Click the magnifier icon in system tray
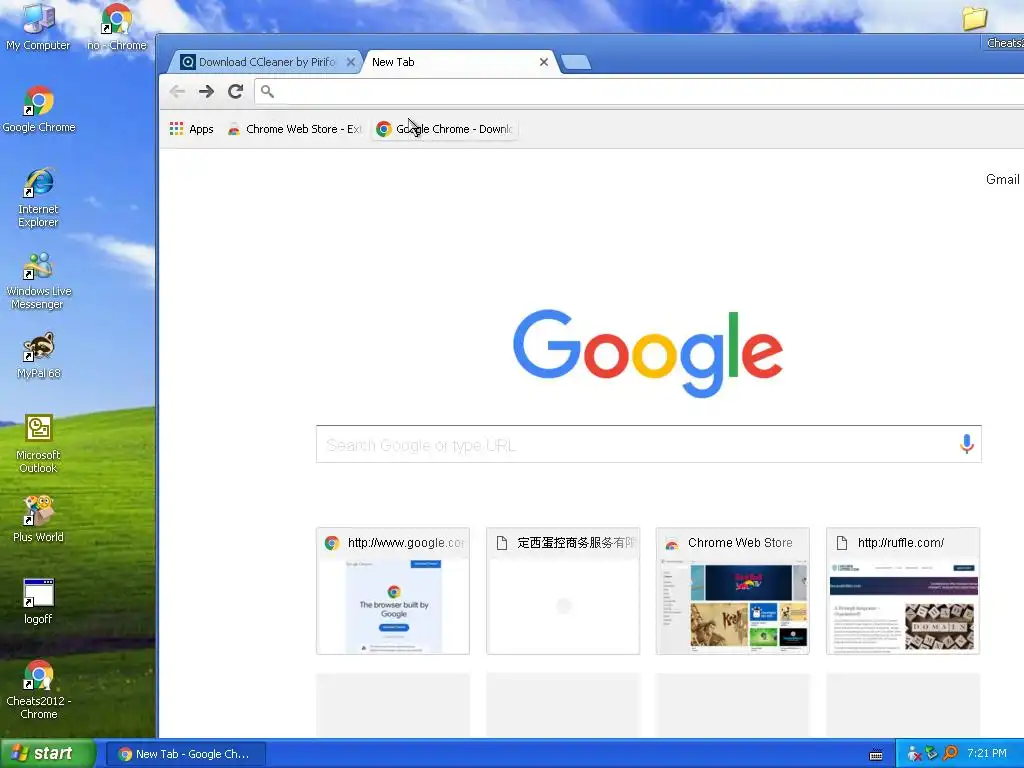Image resolution: width=1024 pixels, height=768 pixels. (x=950, y=754)
